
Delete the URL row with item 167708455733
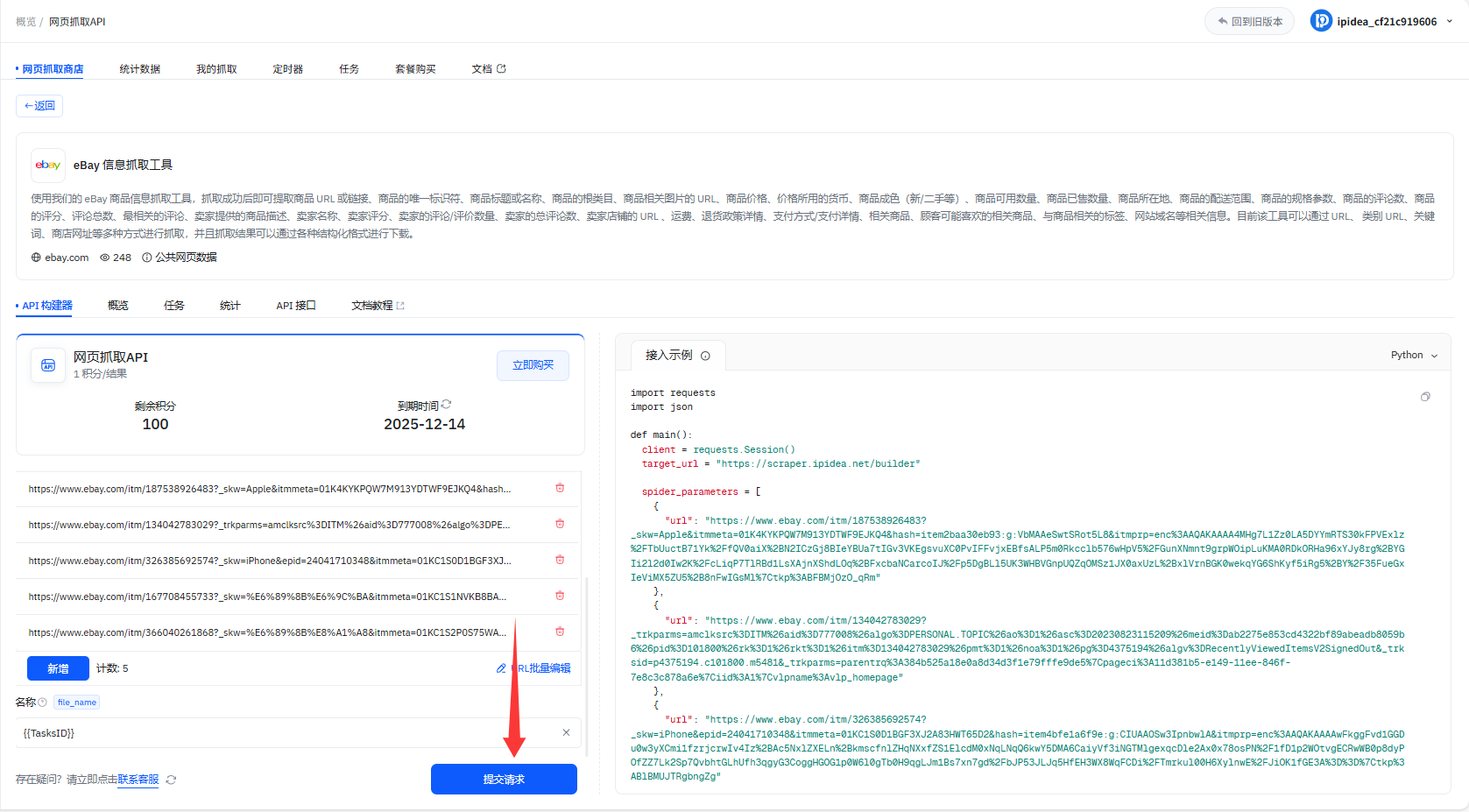560,596
